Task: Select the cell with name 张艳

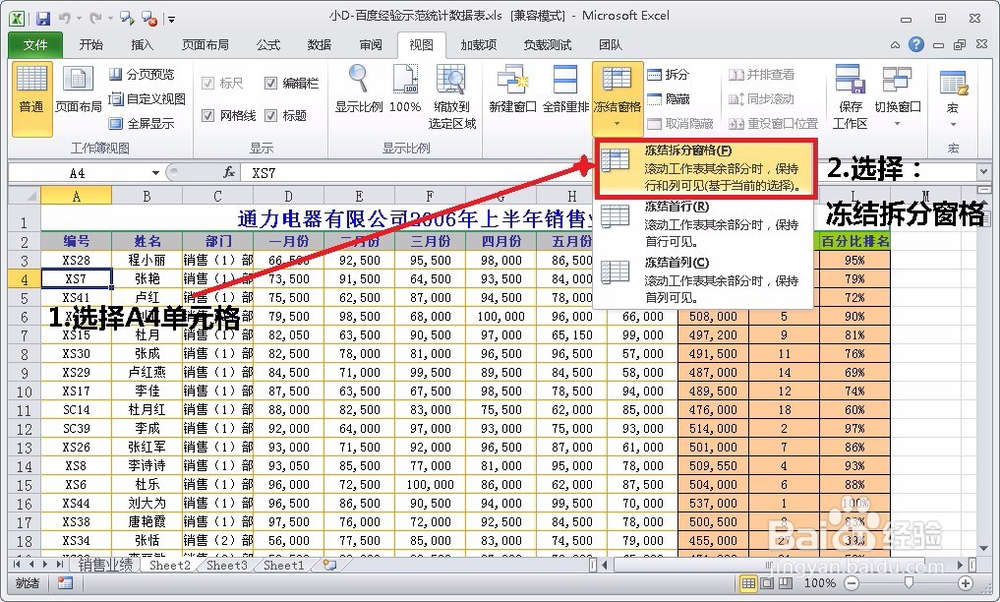Action: click(x=147, y=279)
